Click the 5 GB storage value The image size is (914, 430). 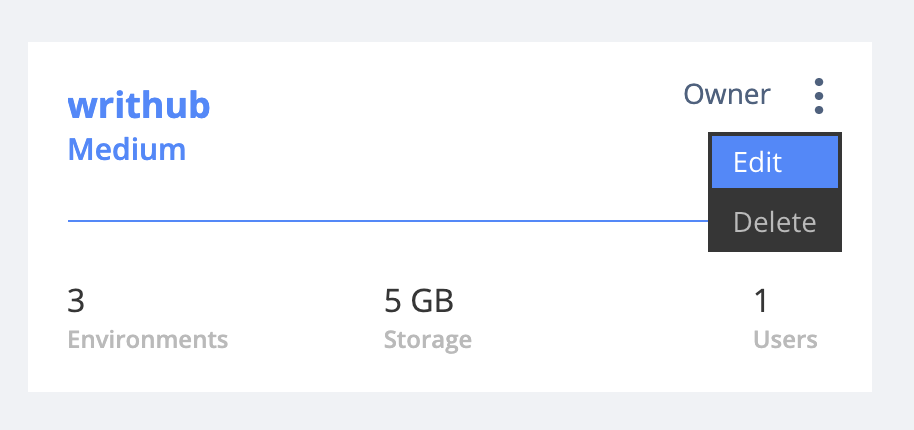(419, 299)
